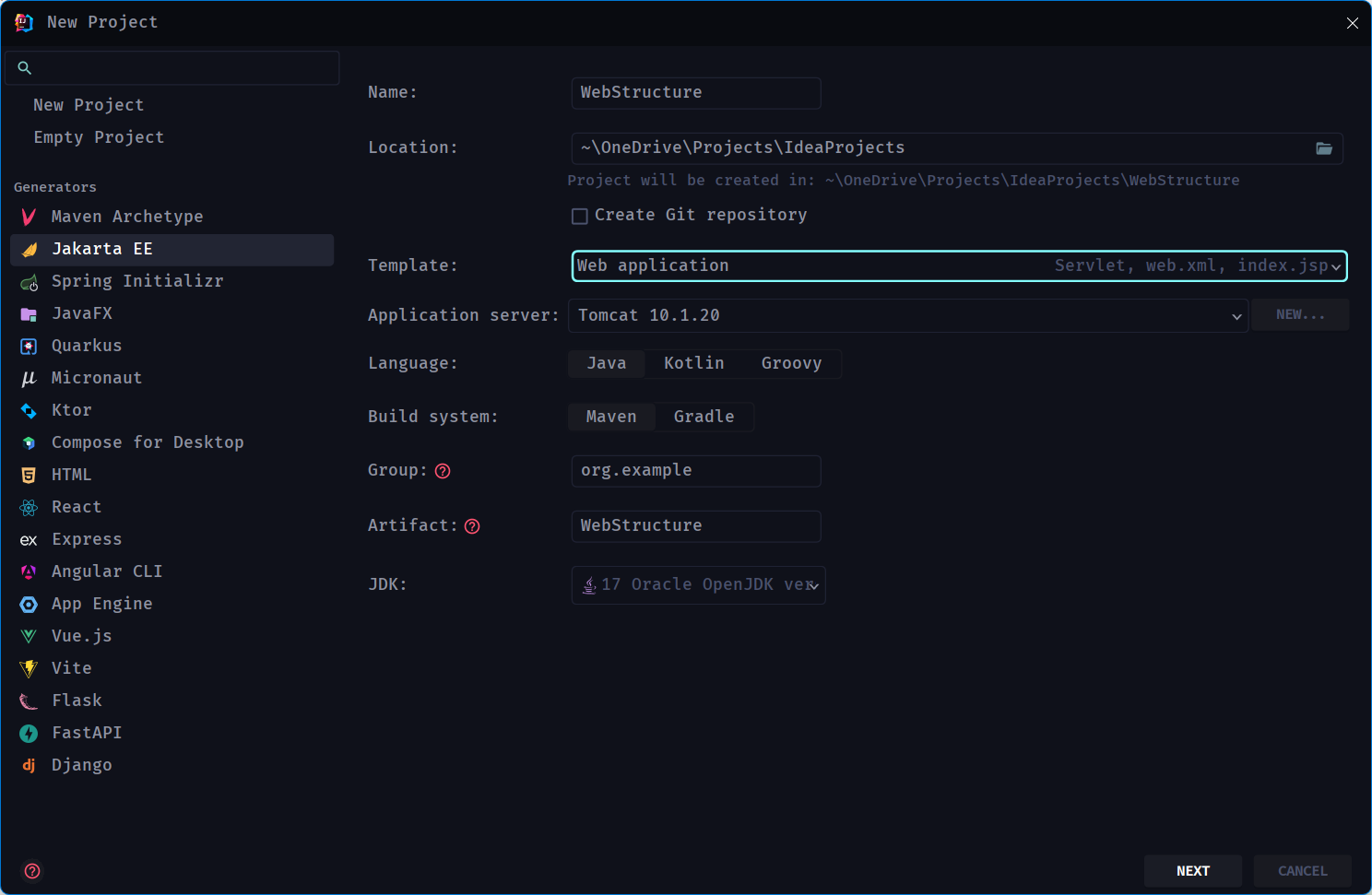
Task: Select Express generator label
Action: click(x=87, y=539)
